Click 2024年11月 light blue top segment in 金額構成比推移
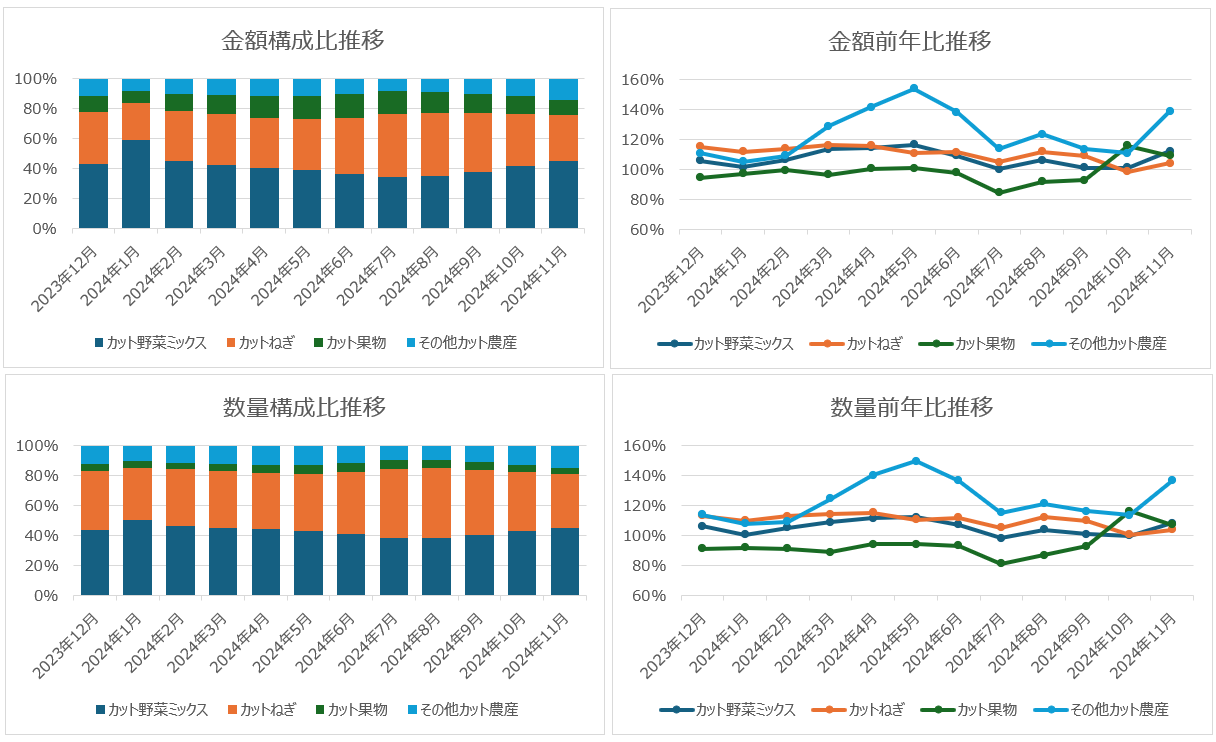Screen dimensions: 1216x742 tap(563, 89)
